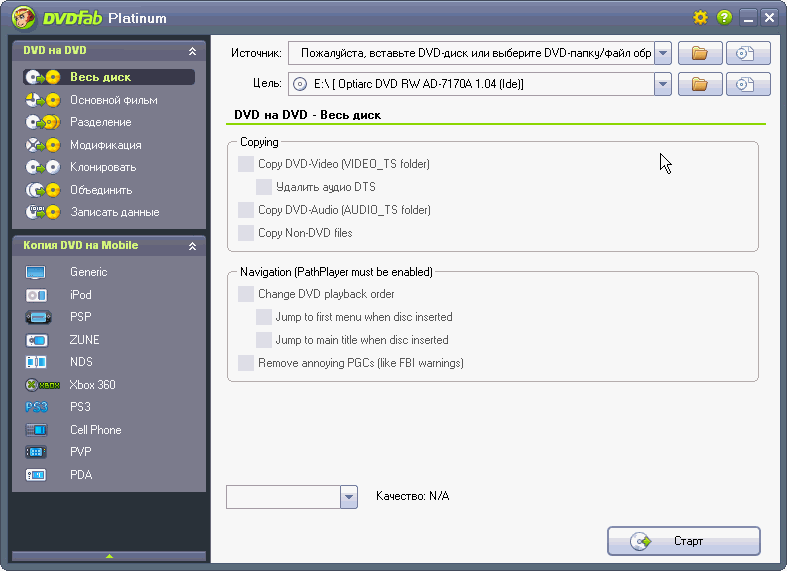The width and height of the screenshot is (787, 571).
Task: Select the NDS profile label
Action: coord(81,362)
